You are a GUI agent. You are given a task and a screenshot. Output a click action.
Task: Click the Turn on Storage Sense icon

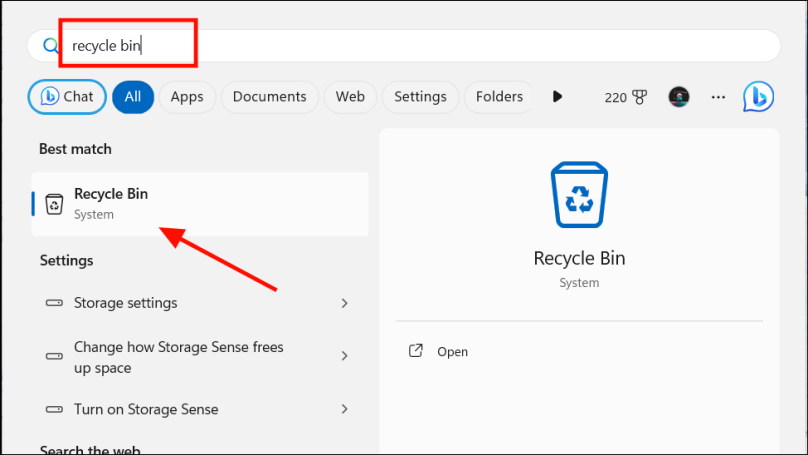[55, 409]
